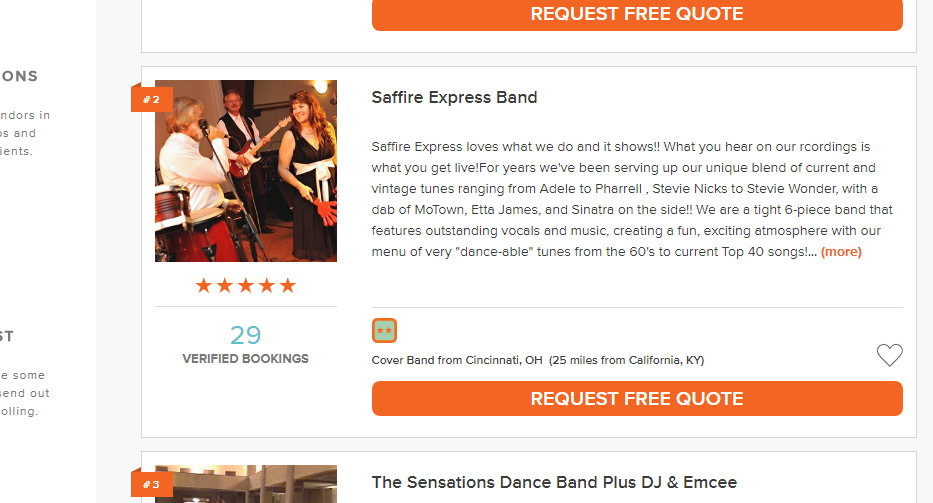Click the middle orange rating star

246,286
